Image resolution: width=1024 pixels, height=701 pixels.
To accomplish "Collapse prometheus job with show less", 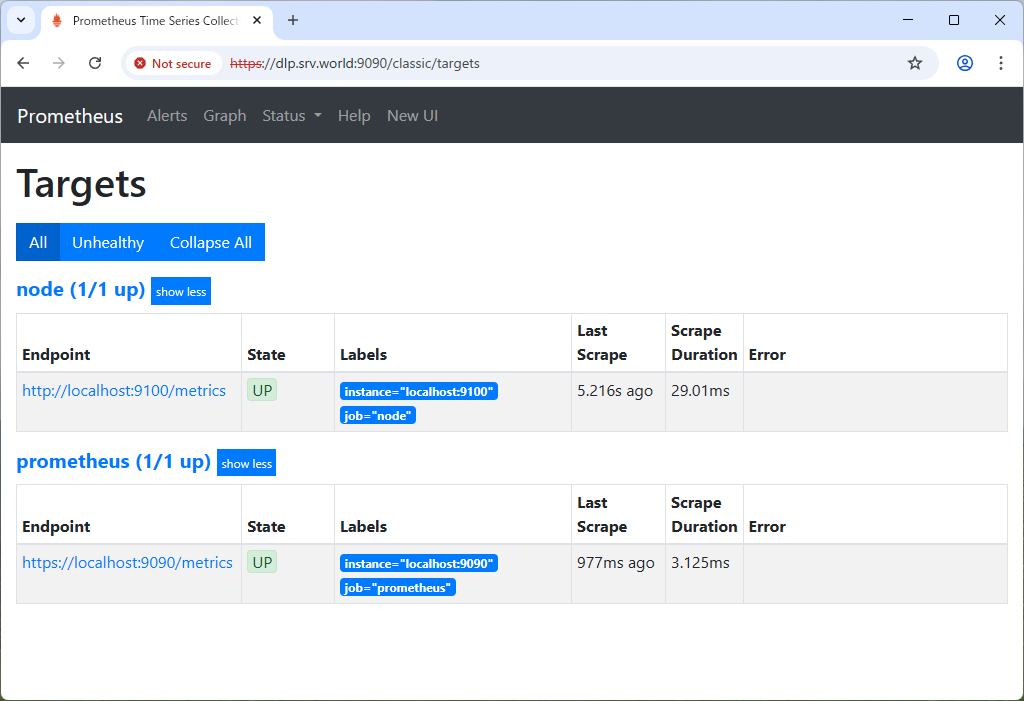I will point(246,463).
